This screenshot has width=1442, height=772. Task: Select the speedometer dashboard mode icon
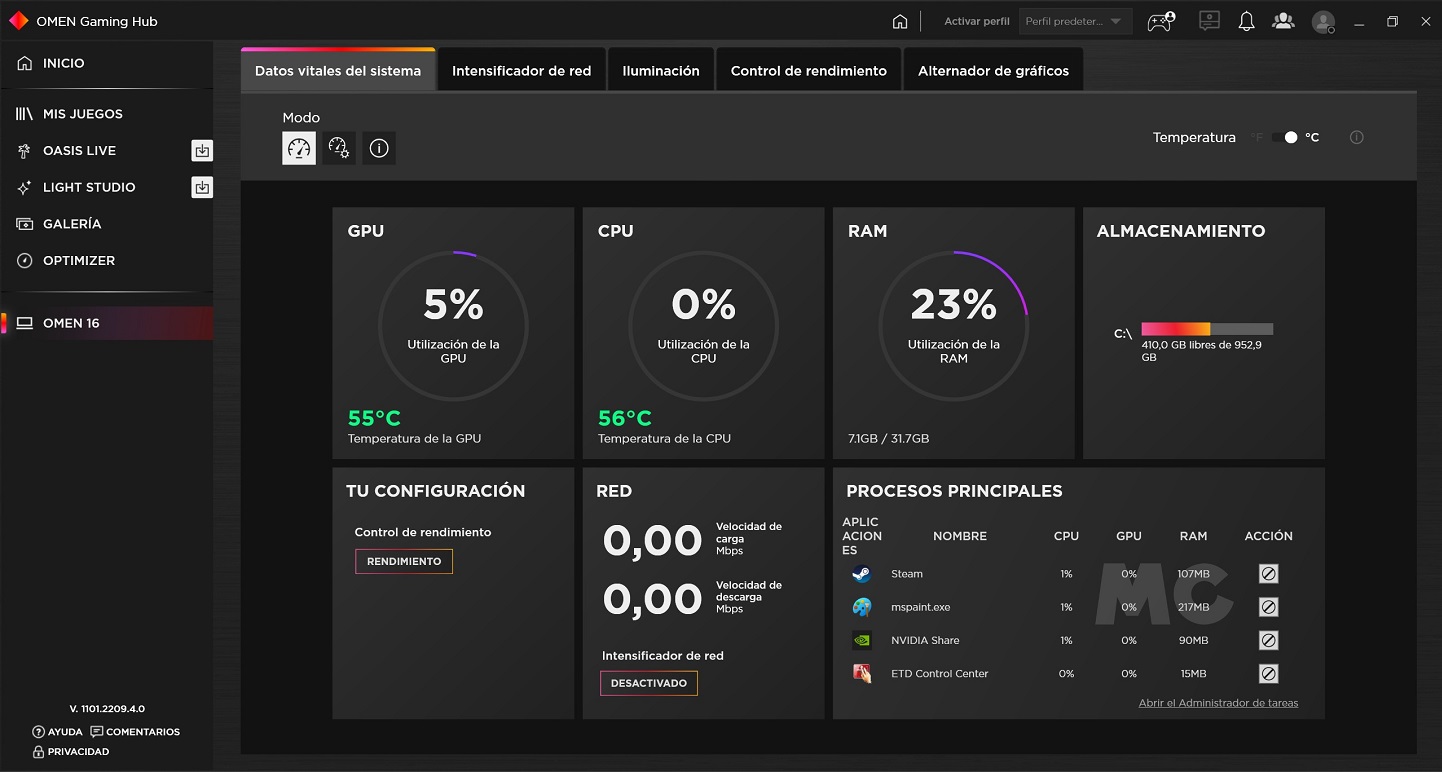pos(299,148)
